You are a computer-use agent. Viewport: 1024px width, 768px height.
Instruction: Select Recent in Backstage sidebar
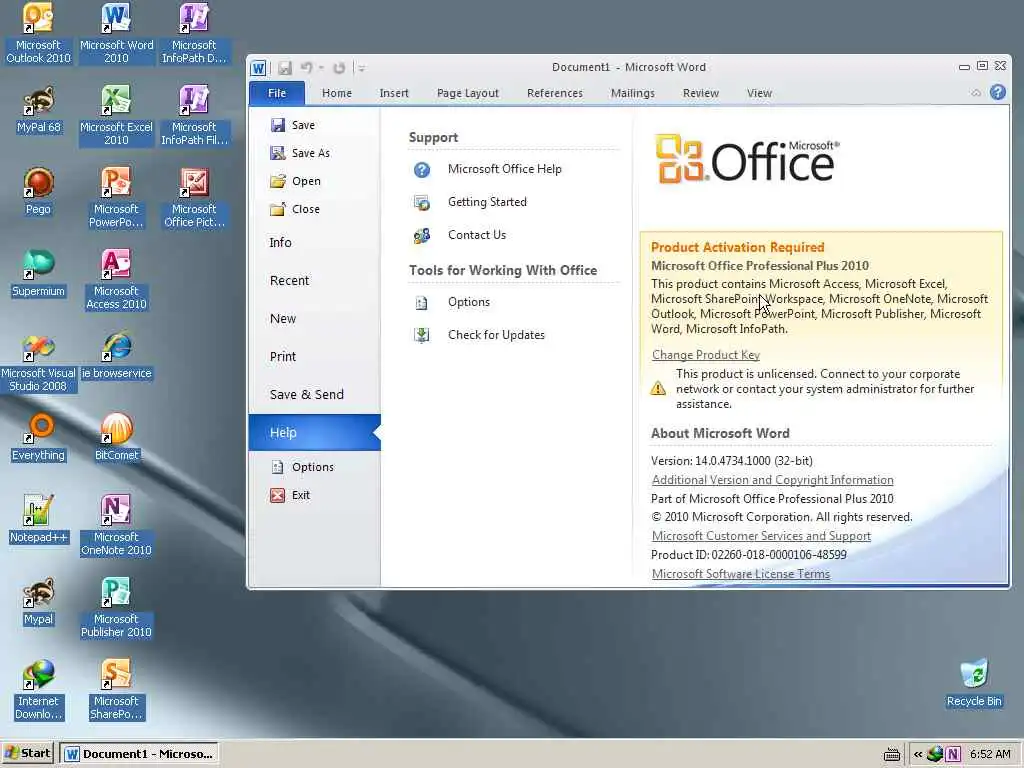coord(314,280)
